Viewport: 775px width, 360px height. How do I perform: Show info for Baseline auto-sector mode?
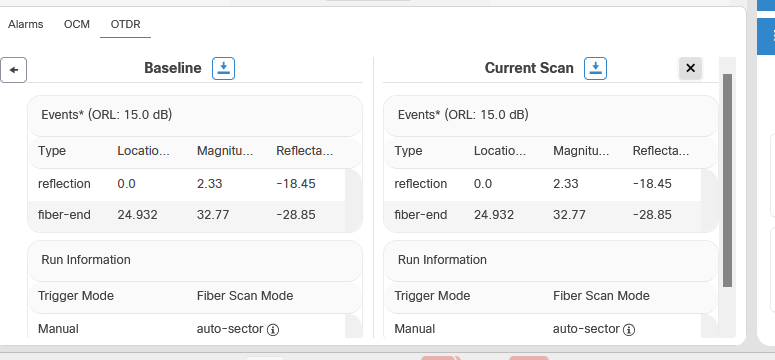point(273,330)
